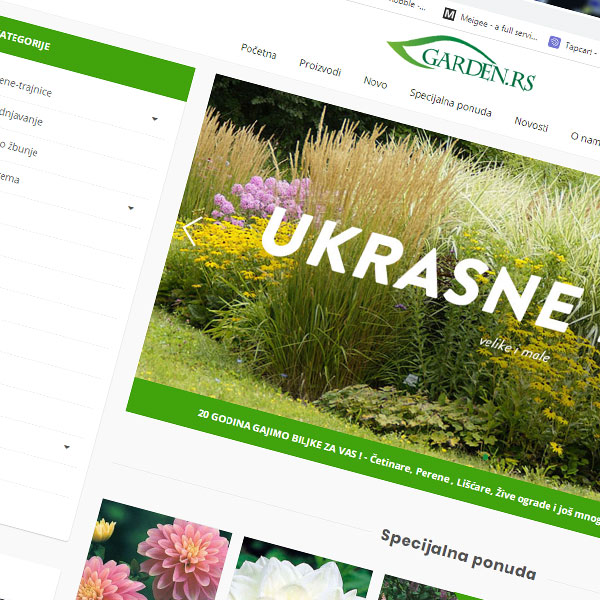Open the white dahlia product thumbnail
The height and width of the screenshot is (600, 600).
point(300,570)
